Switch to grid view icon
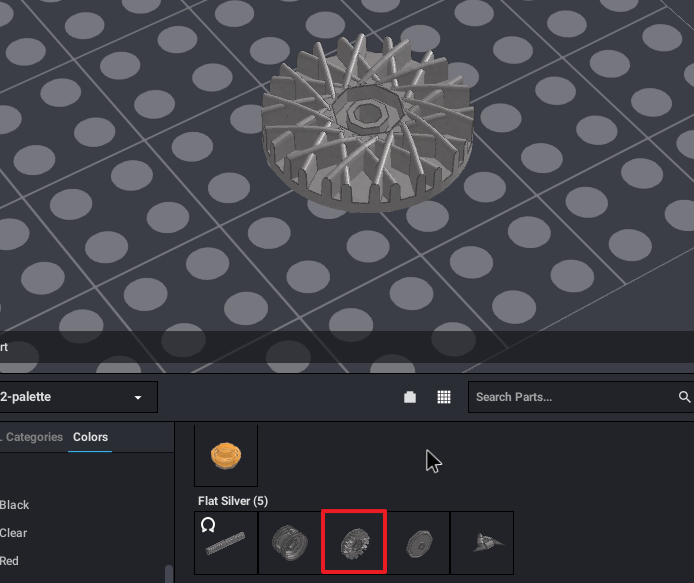Screen dimensions: 694x583 tap(444, 397)
